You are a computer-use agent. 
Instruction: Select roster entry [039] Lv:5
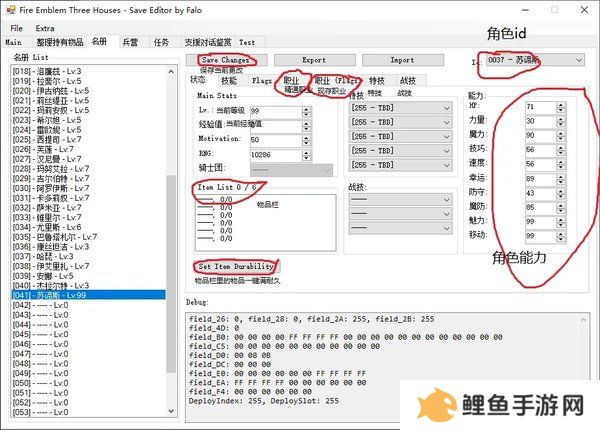point(88,276)
